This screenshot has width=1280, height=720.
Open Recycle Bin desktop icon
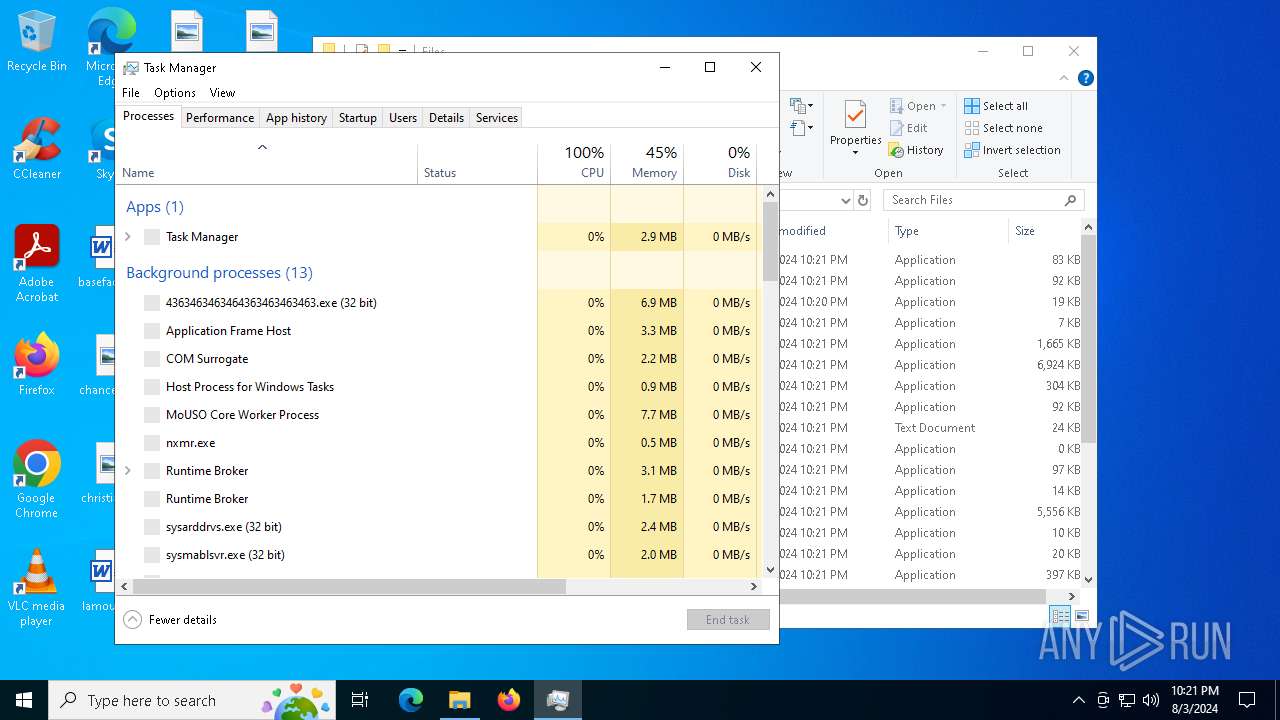[36, 41]
